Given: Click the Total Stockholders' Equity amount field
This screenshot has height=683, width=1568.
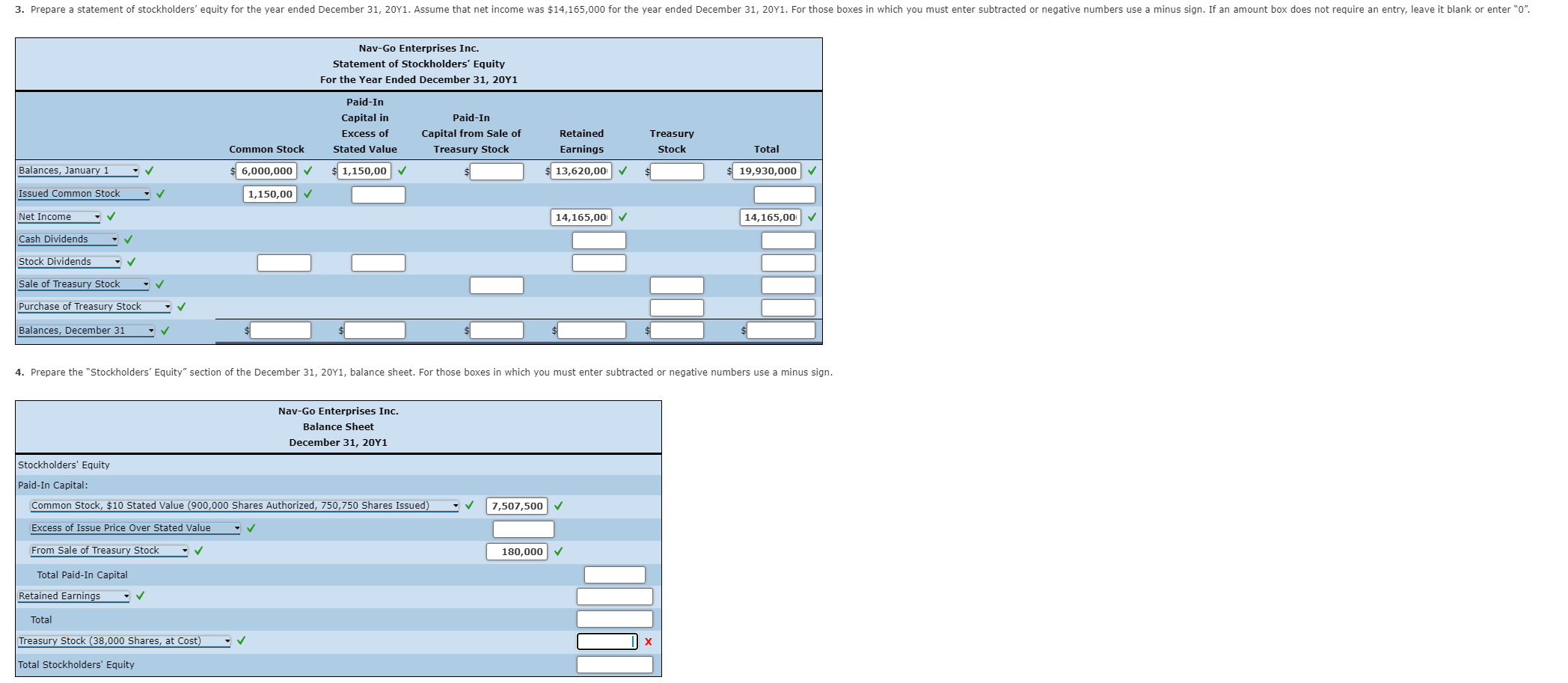Looking at the screenshot, I should click(x=613, y=664).
